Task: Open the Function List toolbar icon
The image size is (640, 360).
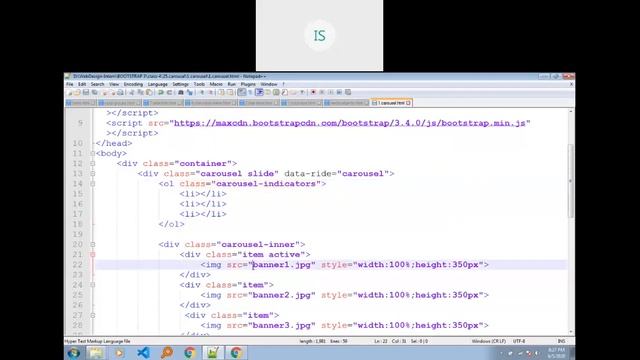Action: [284, 93]
